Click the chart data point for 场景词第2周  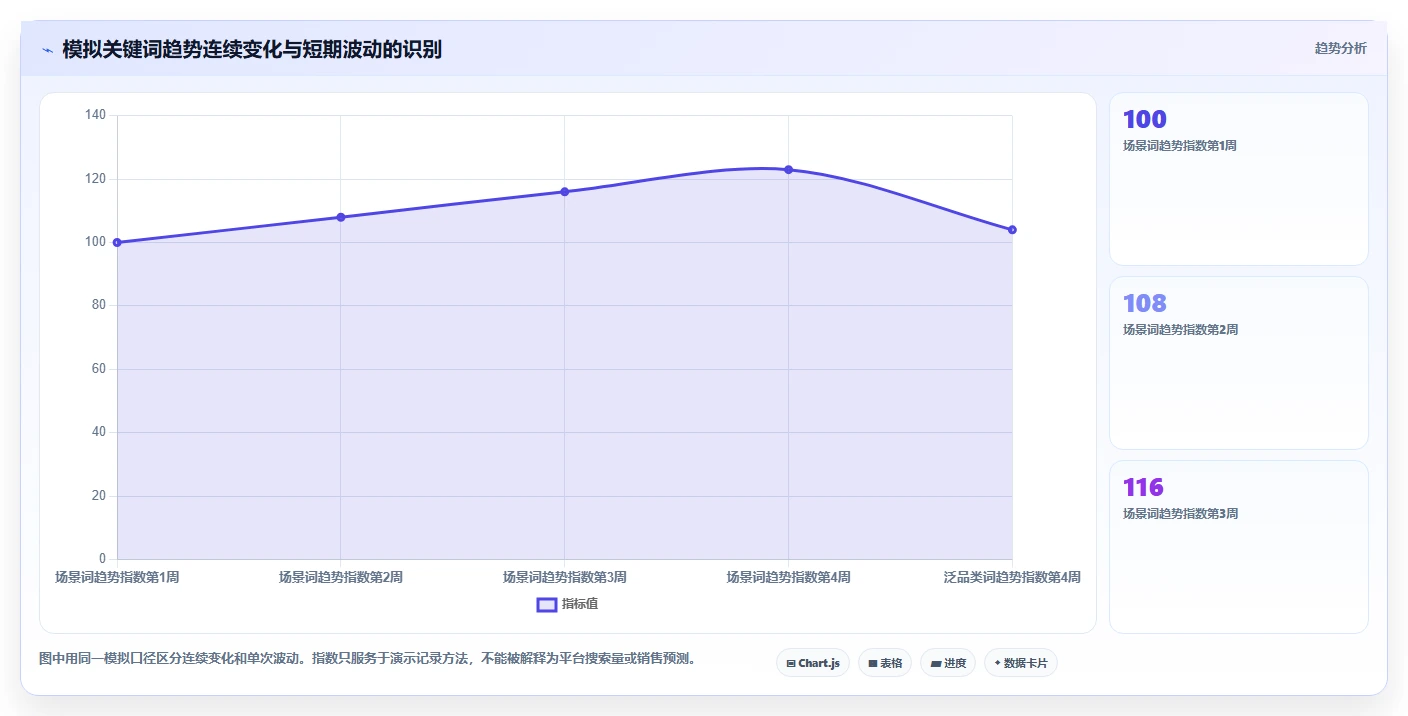[x=341, y=217]
